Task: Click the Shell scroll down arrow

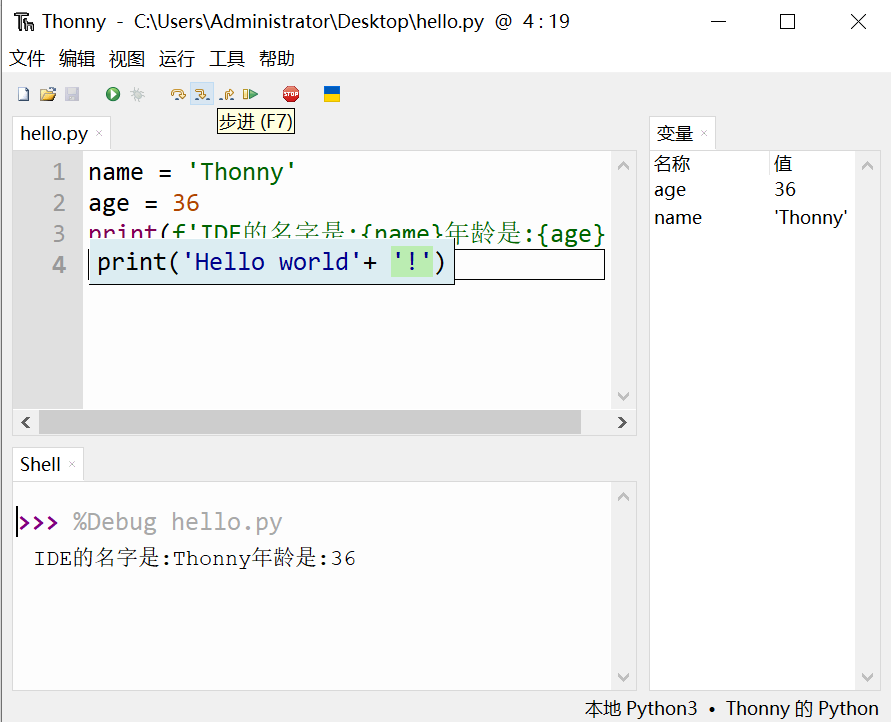Action: pos(623,677)
